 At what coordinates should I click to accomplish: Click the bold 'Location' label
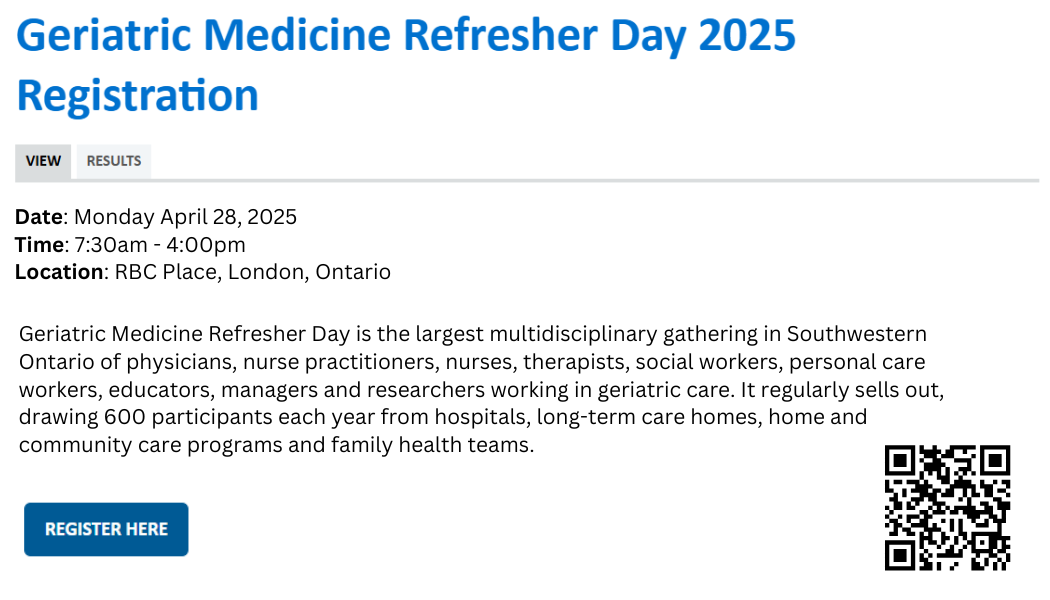pos(59,271)
